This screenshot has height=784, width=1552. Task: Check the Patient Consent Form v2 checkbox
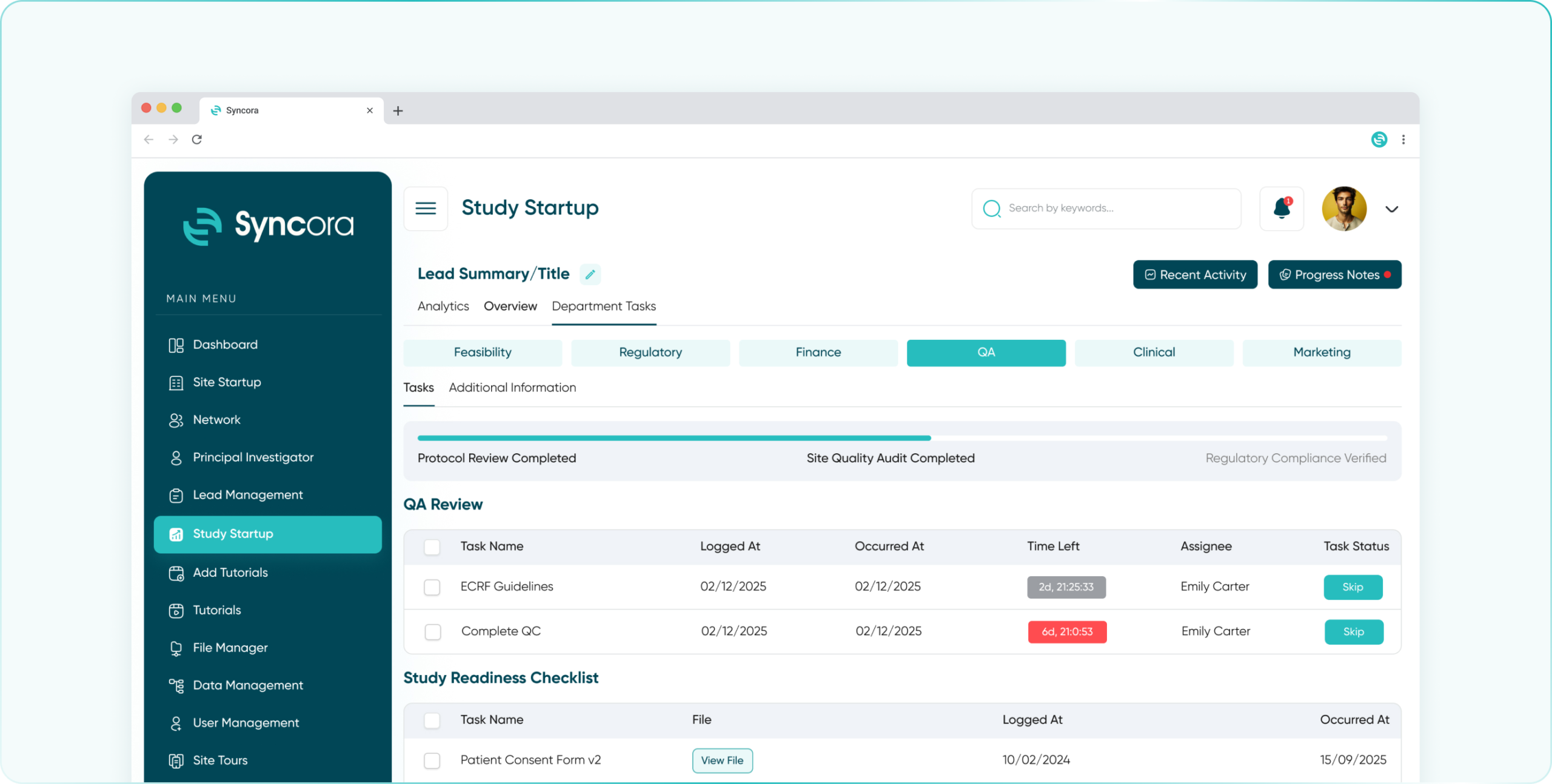point(432,760)
